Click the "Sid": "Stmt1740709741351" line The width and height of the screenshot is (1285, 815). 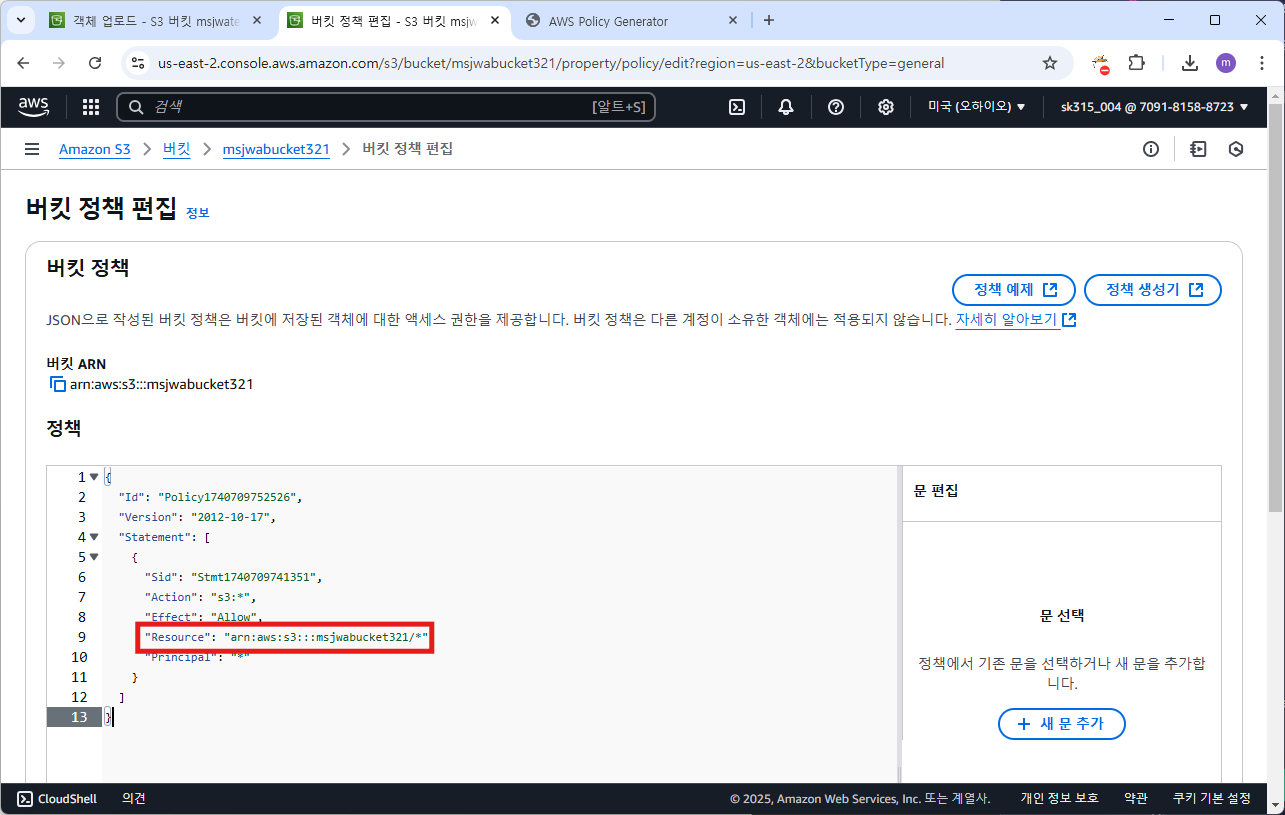click(235, 577)
